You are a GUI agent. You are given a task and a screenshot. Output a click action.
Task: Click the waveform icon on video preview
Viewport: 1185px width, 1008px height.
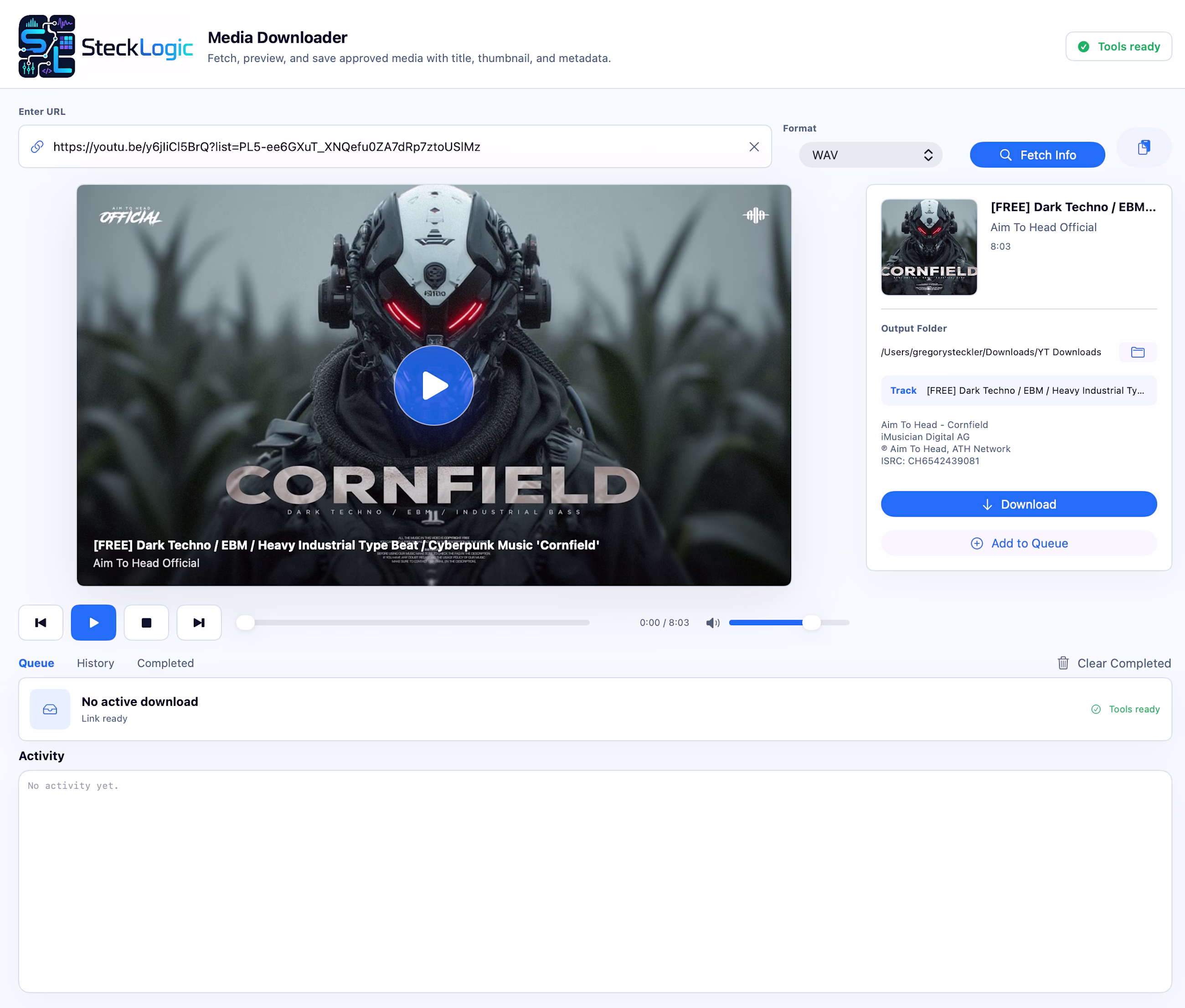pyautogui.click(x=755, y=215)
